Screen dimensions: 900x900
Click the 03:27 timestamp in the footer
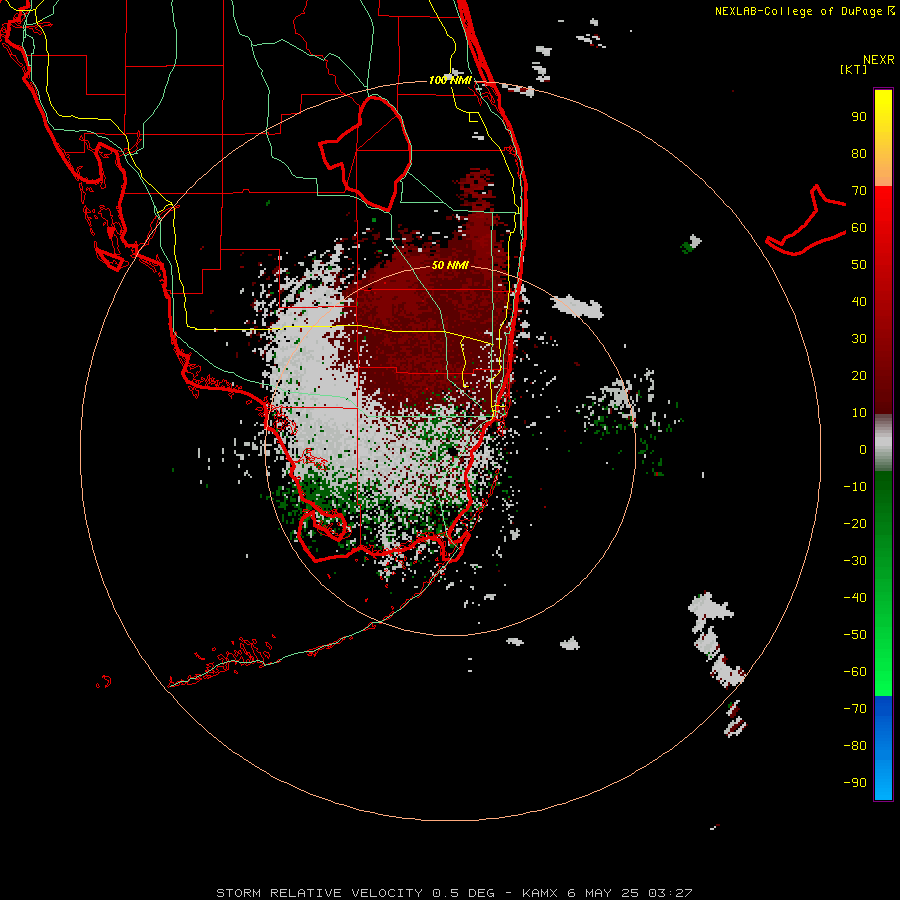click(x=670, y=893)
